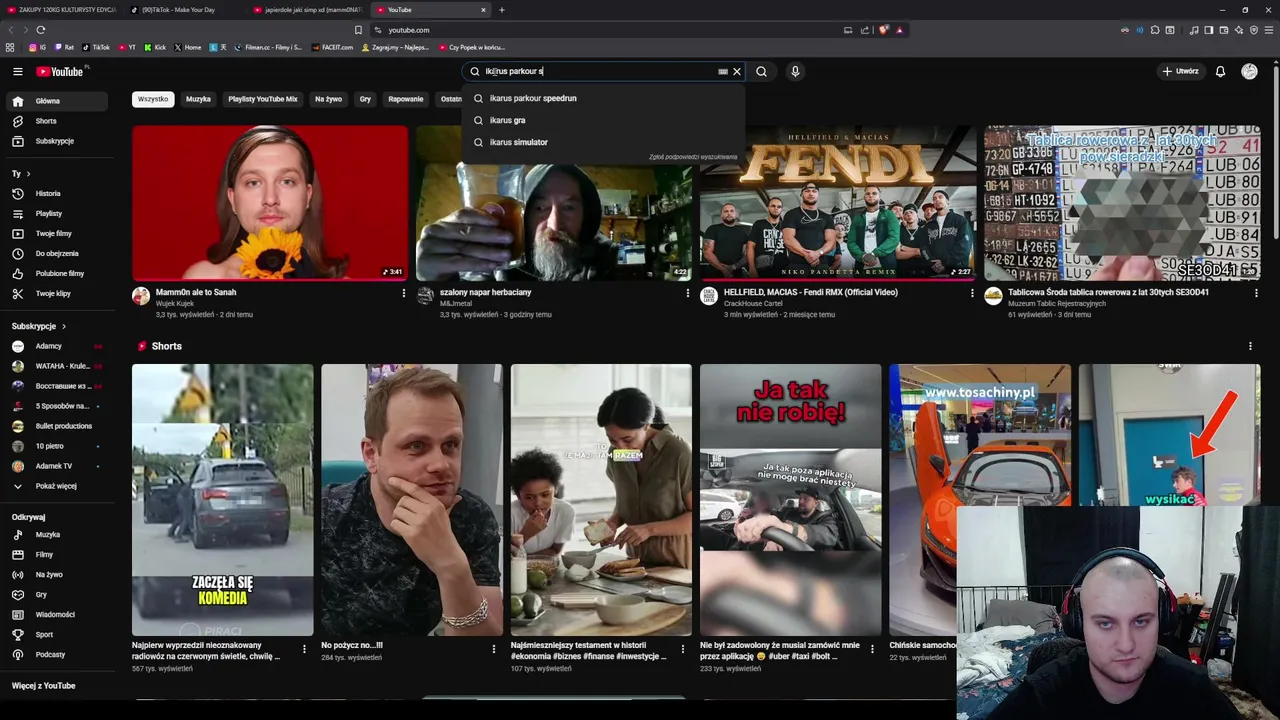Open the Kick bookmark in bookmarks bar
The image size is (1280, 720).
(155, 47)
